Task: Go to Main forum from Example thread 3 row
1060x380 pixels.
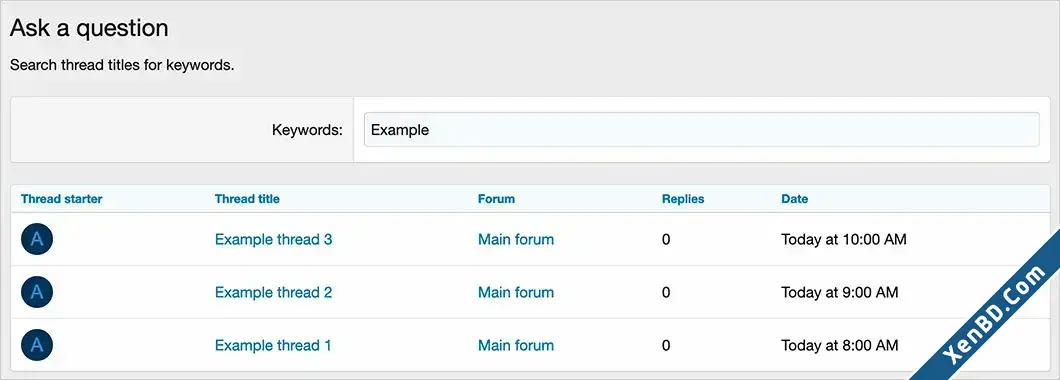Action: pyautogui.click(x=516, y=239)
